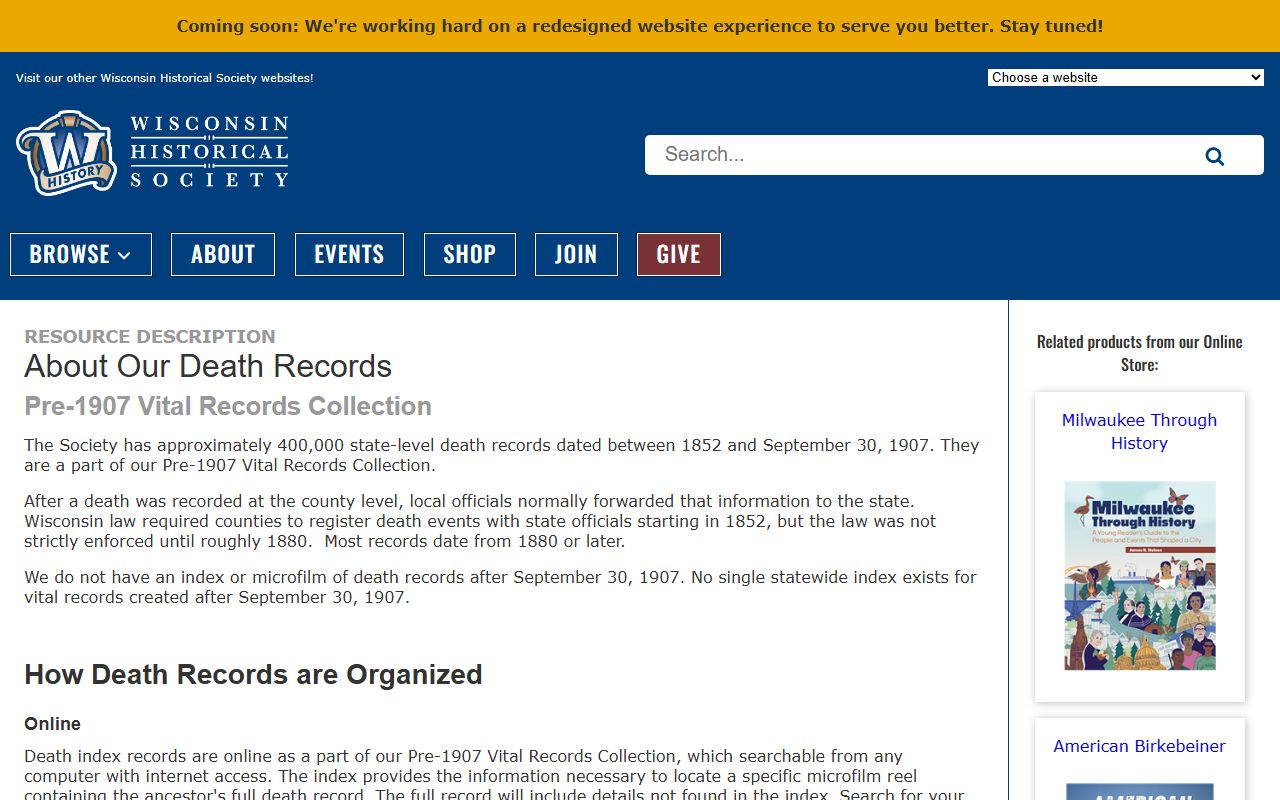This screenshot has width=1280, height=800.
Task: Expand the Browse menu
Action: (x=81, y=254)
